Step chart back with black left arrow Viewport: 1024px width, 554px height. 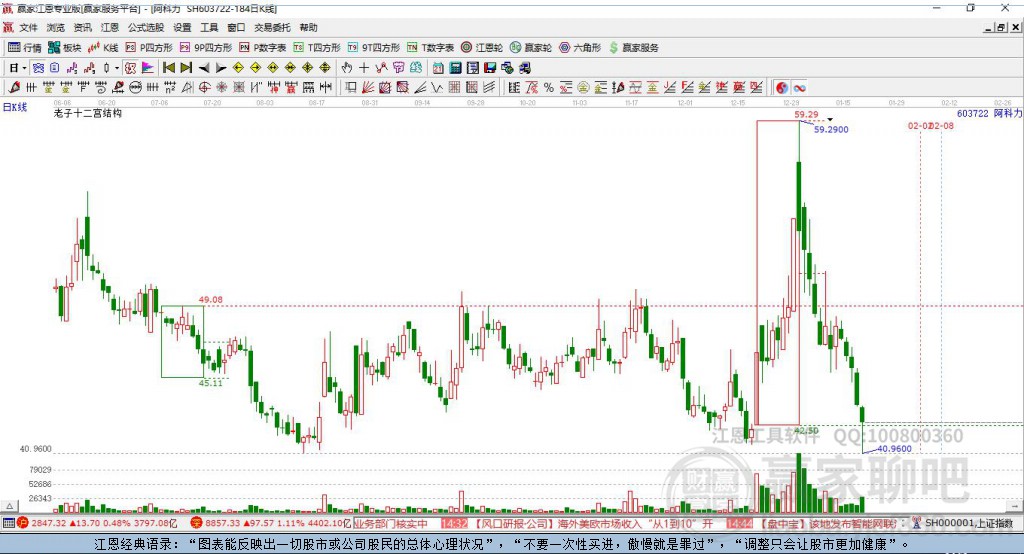click(x=204, y=68)
